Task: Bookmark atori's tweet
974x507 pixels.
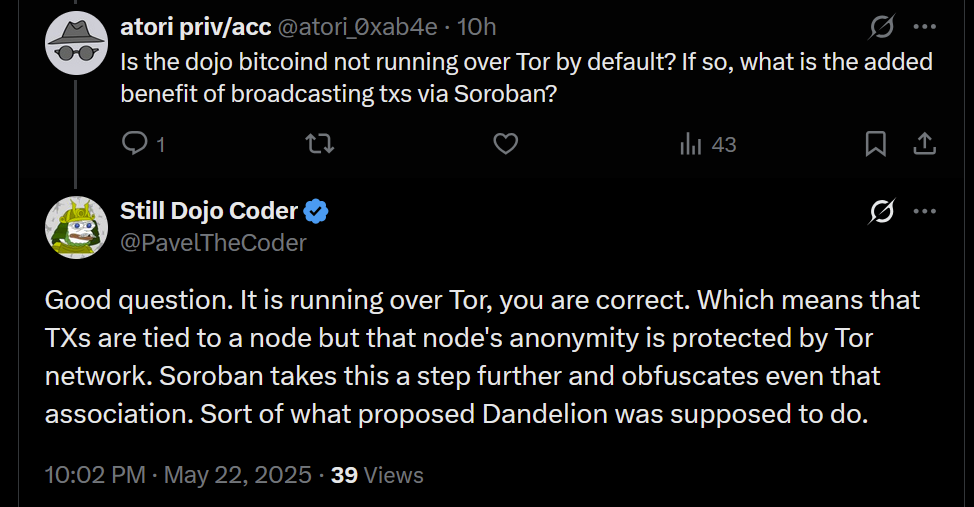Action: click(x=875, y=145)
